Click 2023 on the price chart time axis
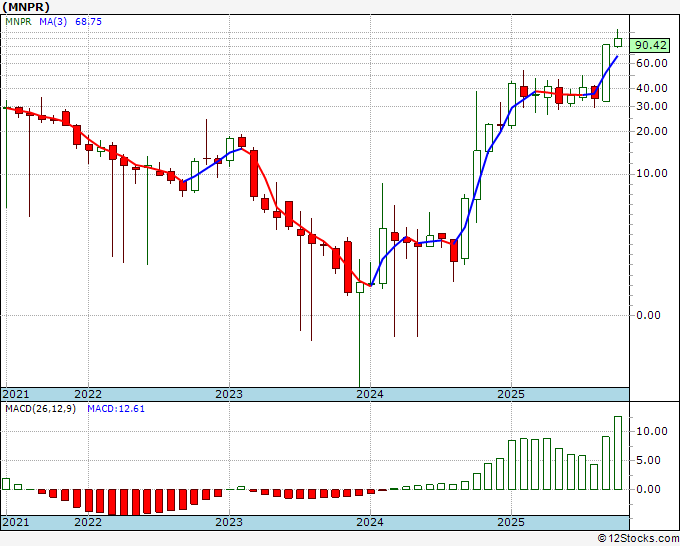The image size is (680, 546). pyautogui.click(x=229, y=394)
